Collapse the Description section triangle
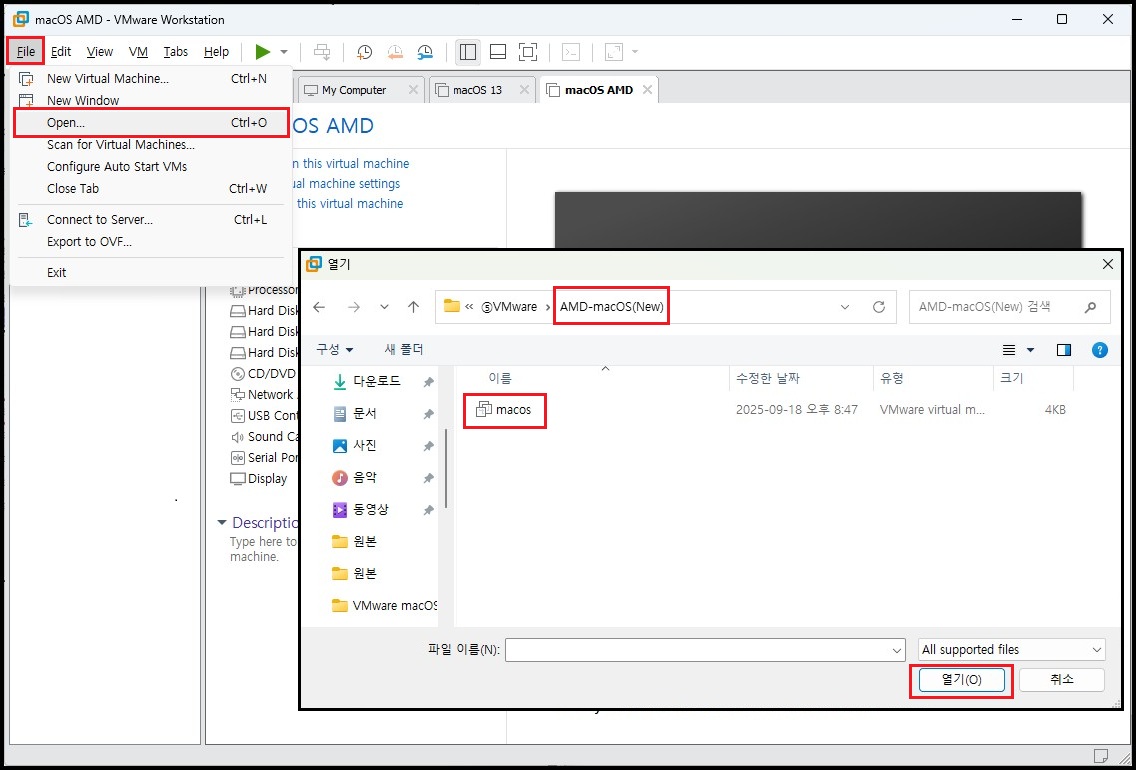 click(222, 523)
